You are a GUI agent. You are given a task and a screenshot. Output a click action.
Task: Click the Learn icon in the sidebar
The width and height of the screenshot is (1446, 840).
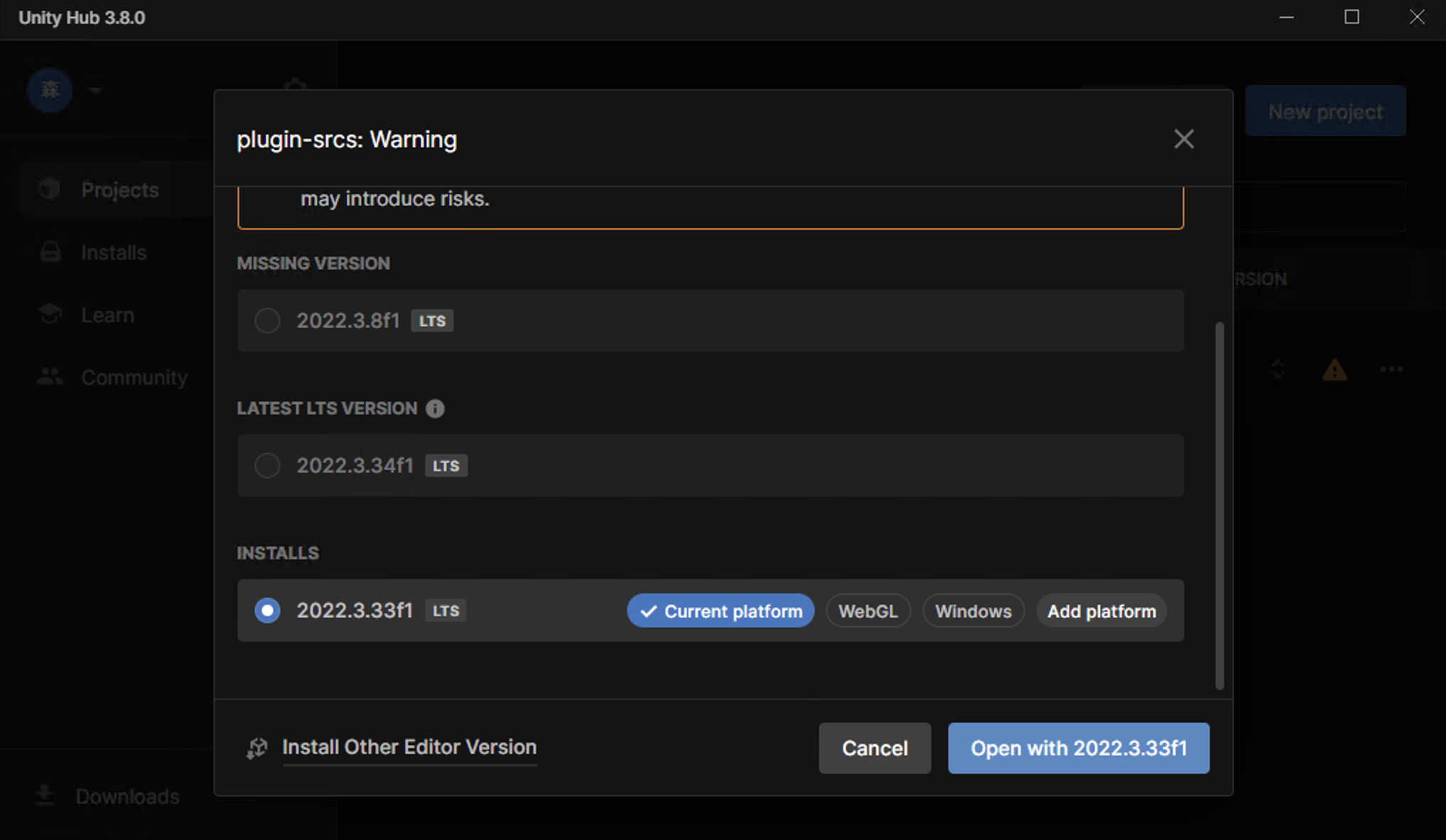(x=50, y=313)
